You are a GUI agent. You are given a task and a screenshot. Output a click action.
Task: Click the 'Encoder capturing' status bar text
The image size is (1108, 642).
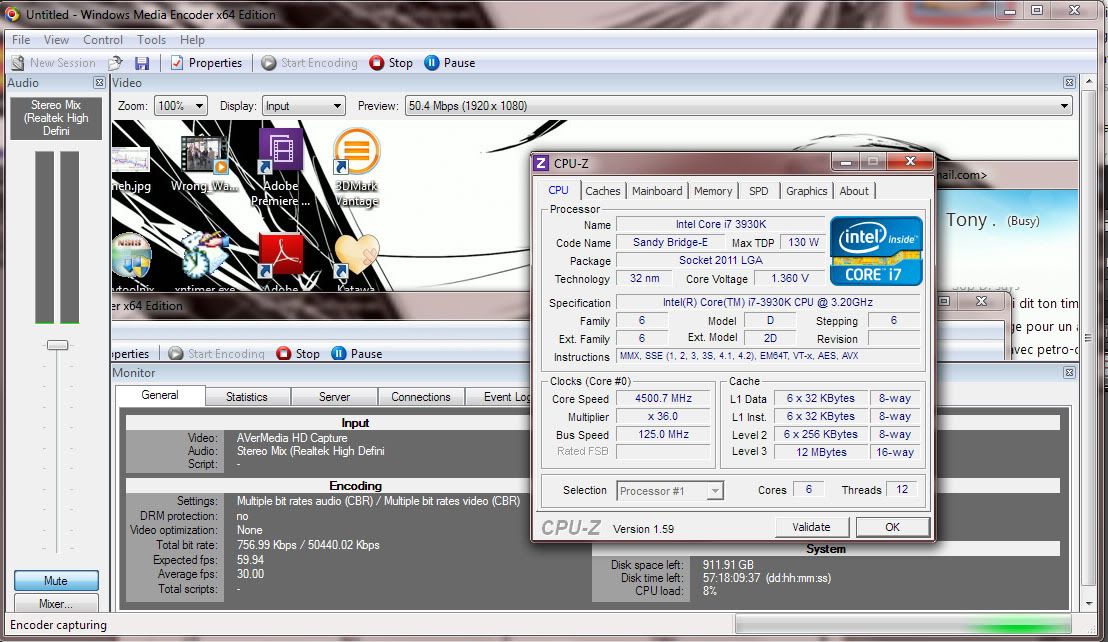point(59,625)
